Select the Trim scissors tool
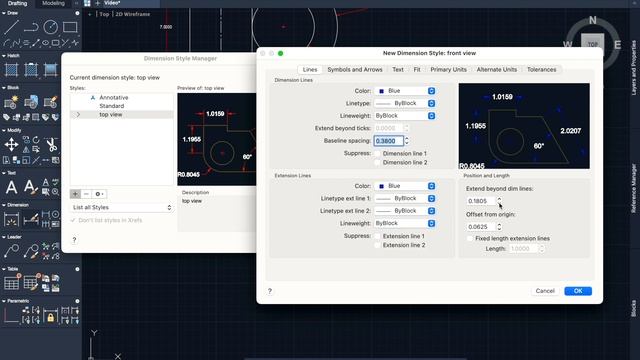The image size is (640, 360). (51, 144)
